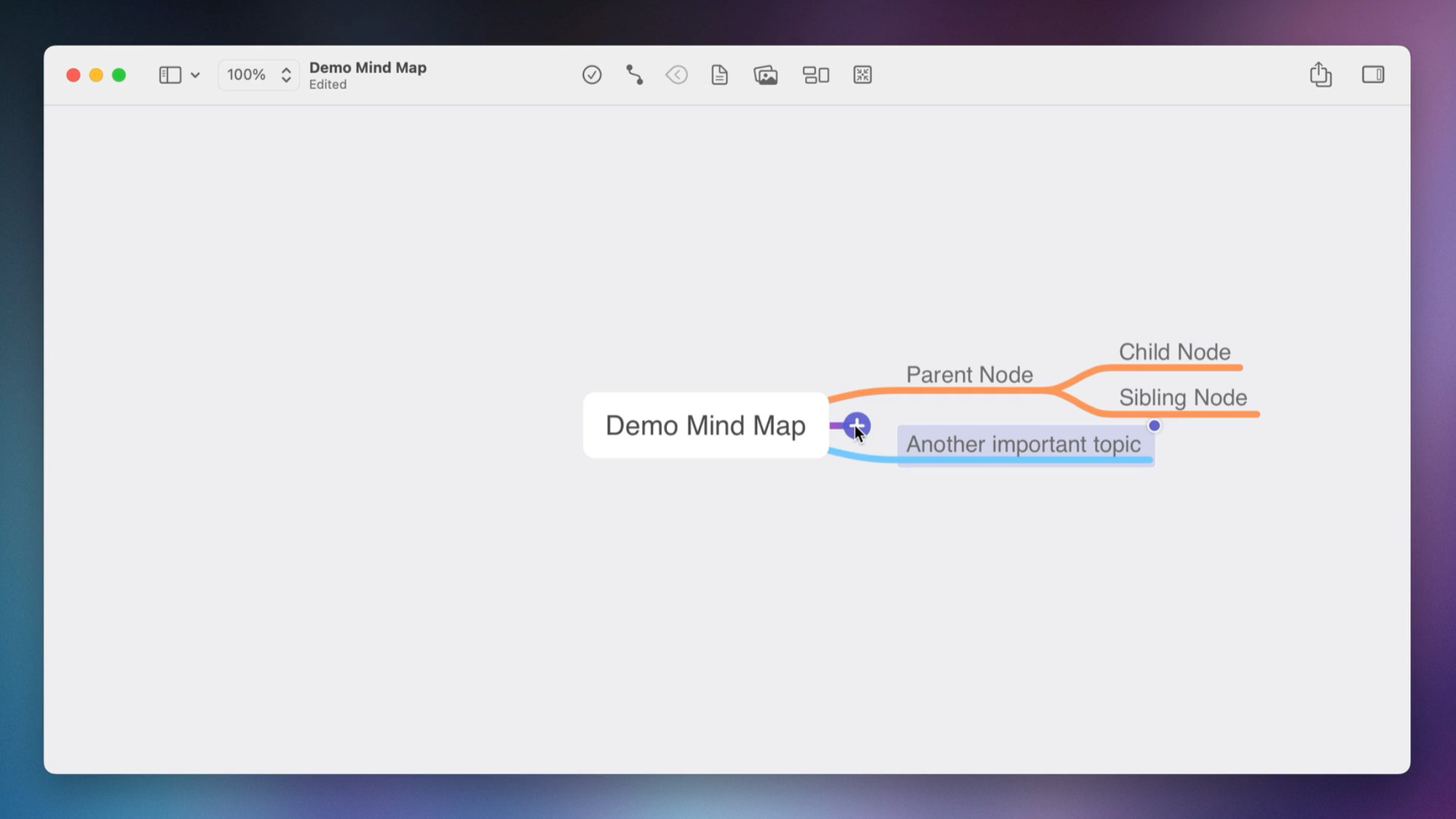This screenshot has height=819, width=1456.
Task: Click the detach node arrow icon
Action: click(x=676, y=75)
